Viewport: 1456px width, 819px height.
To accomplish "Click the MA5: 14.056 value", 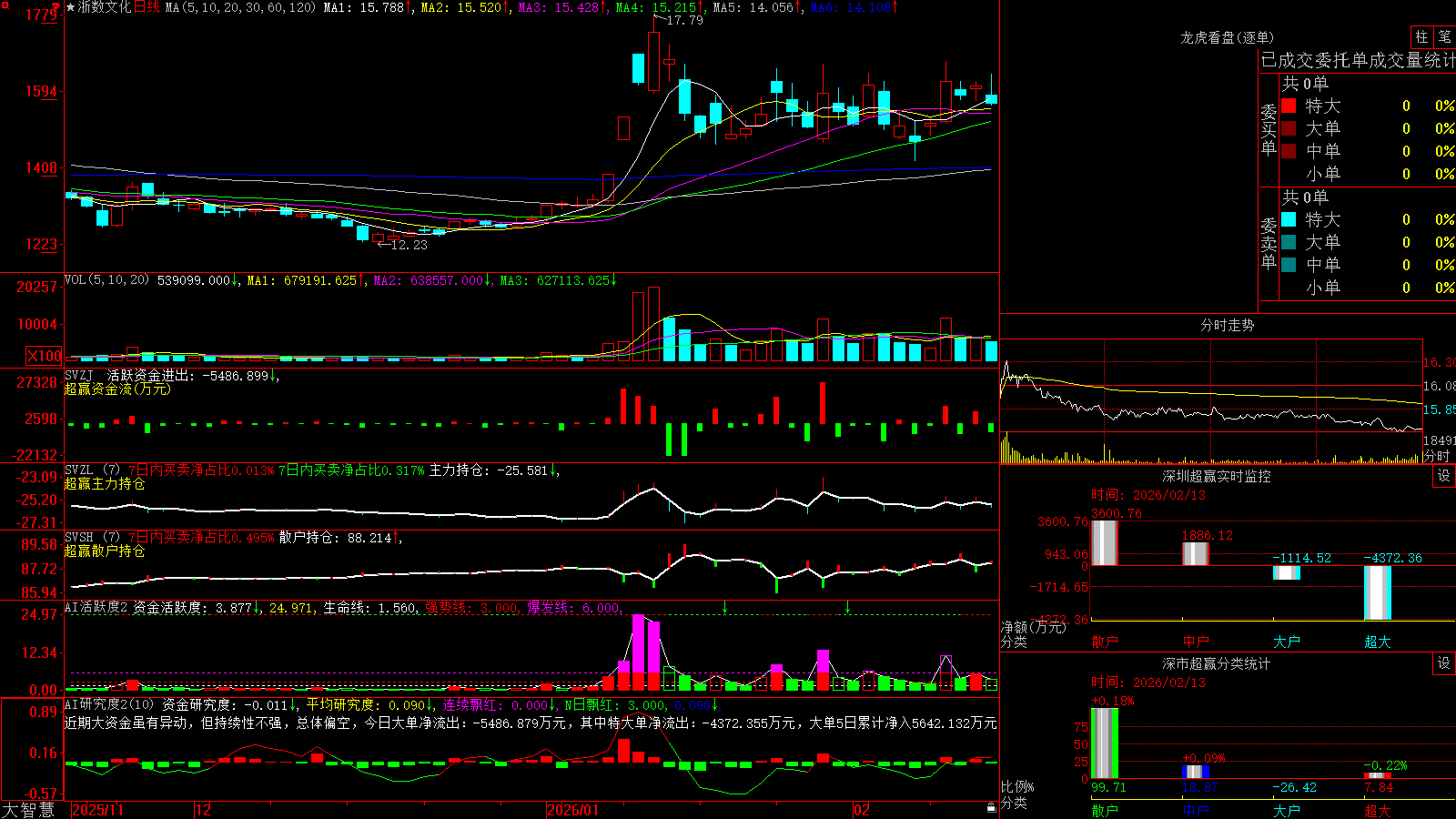I will tap(753, 7).
